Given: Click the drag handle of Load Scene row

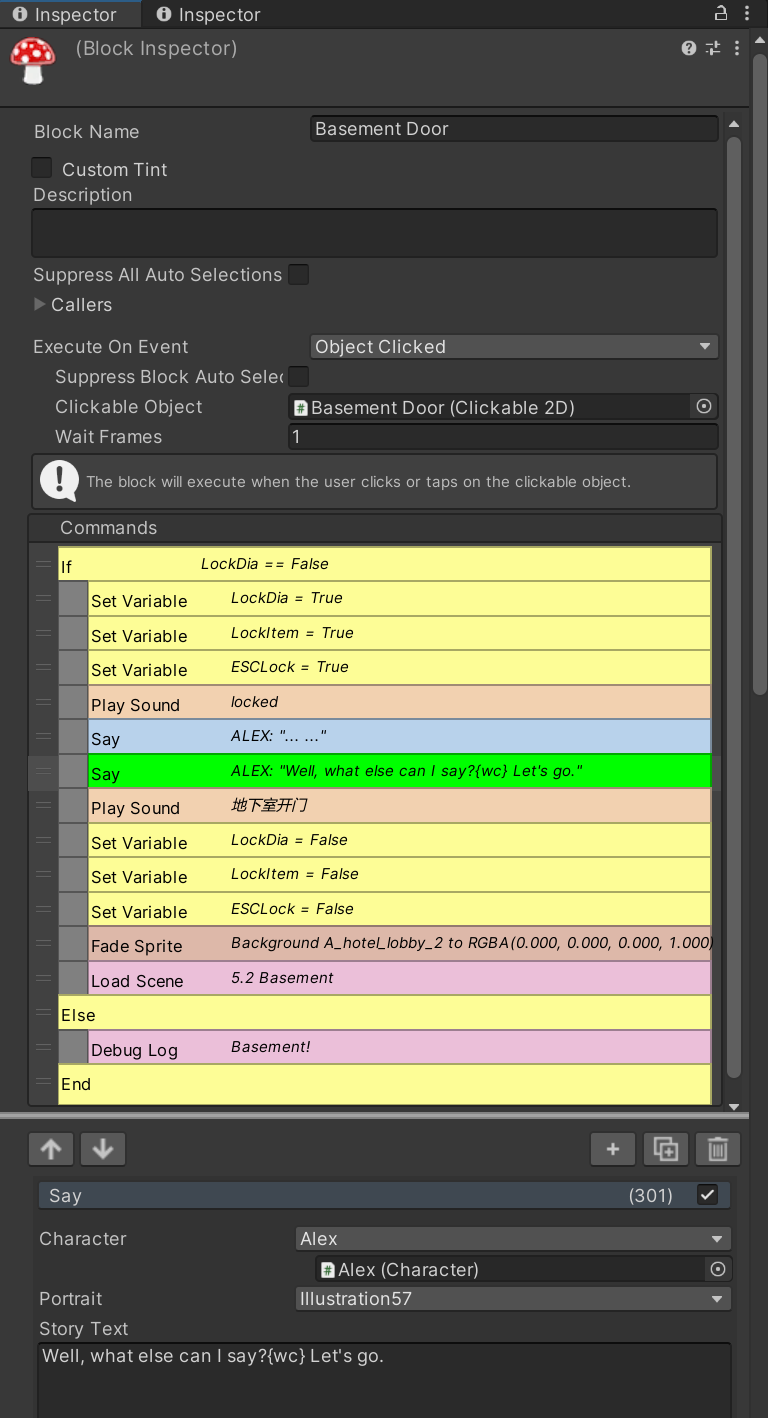Looking at the screenshot, I should point(43,978).
